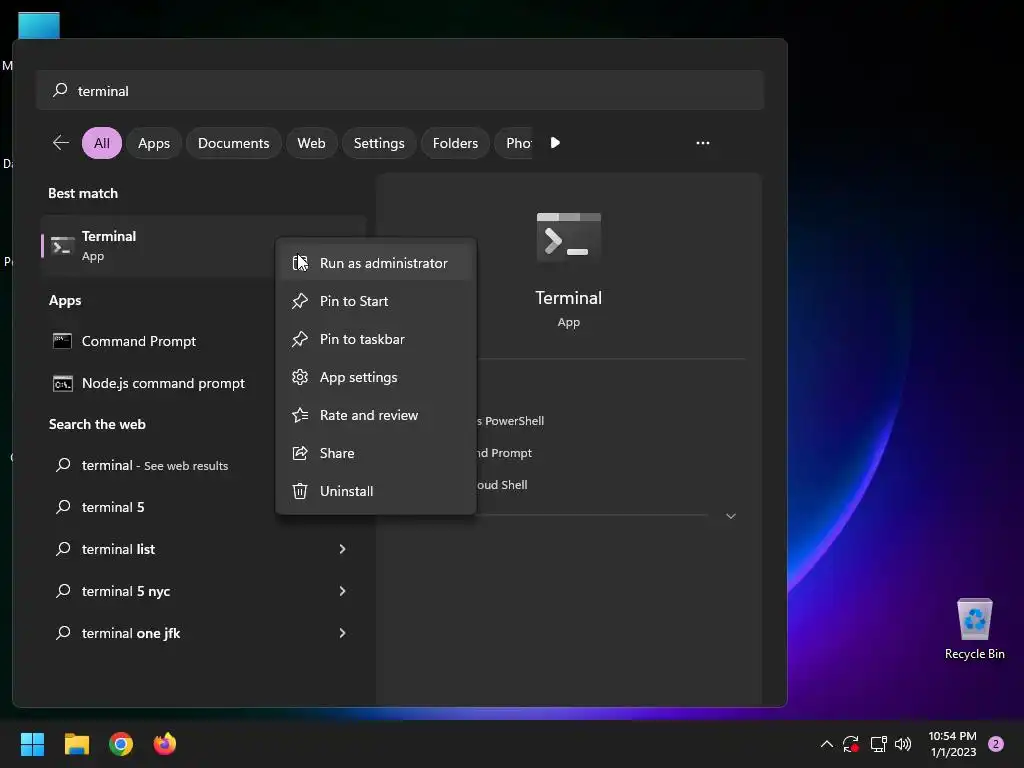Viewport: 1024px width, 768px height.
Task: Select the 'terminal 5' web suggestion
Action: tap(158, 507)
